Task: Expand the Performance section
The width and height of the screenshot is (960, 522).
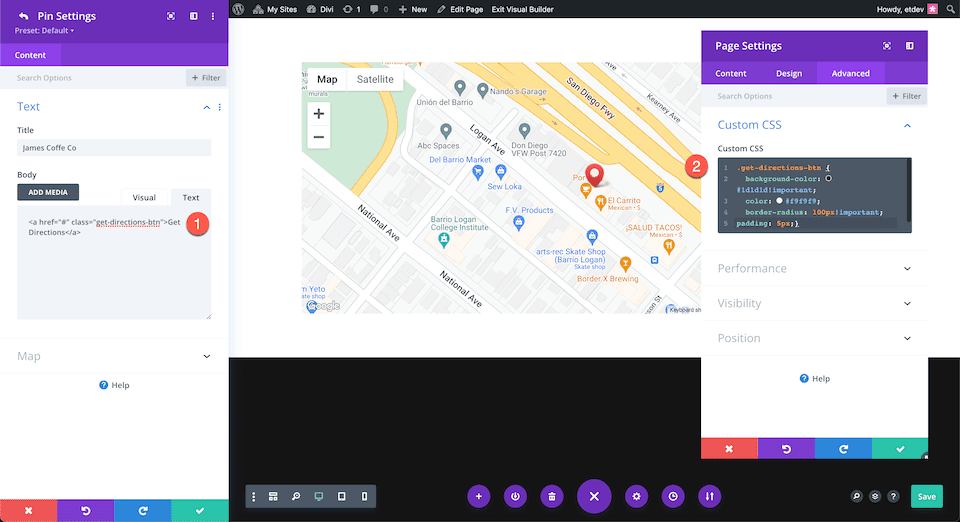Action: 814,268
